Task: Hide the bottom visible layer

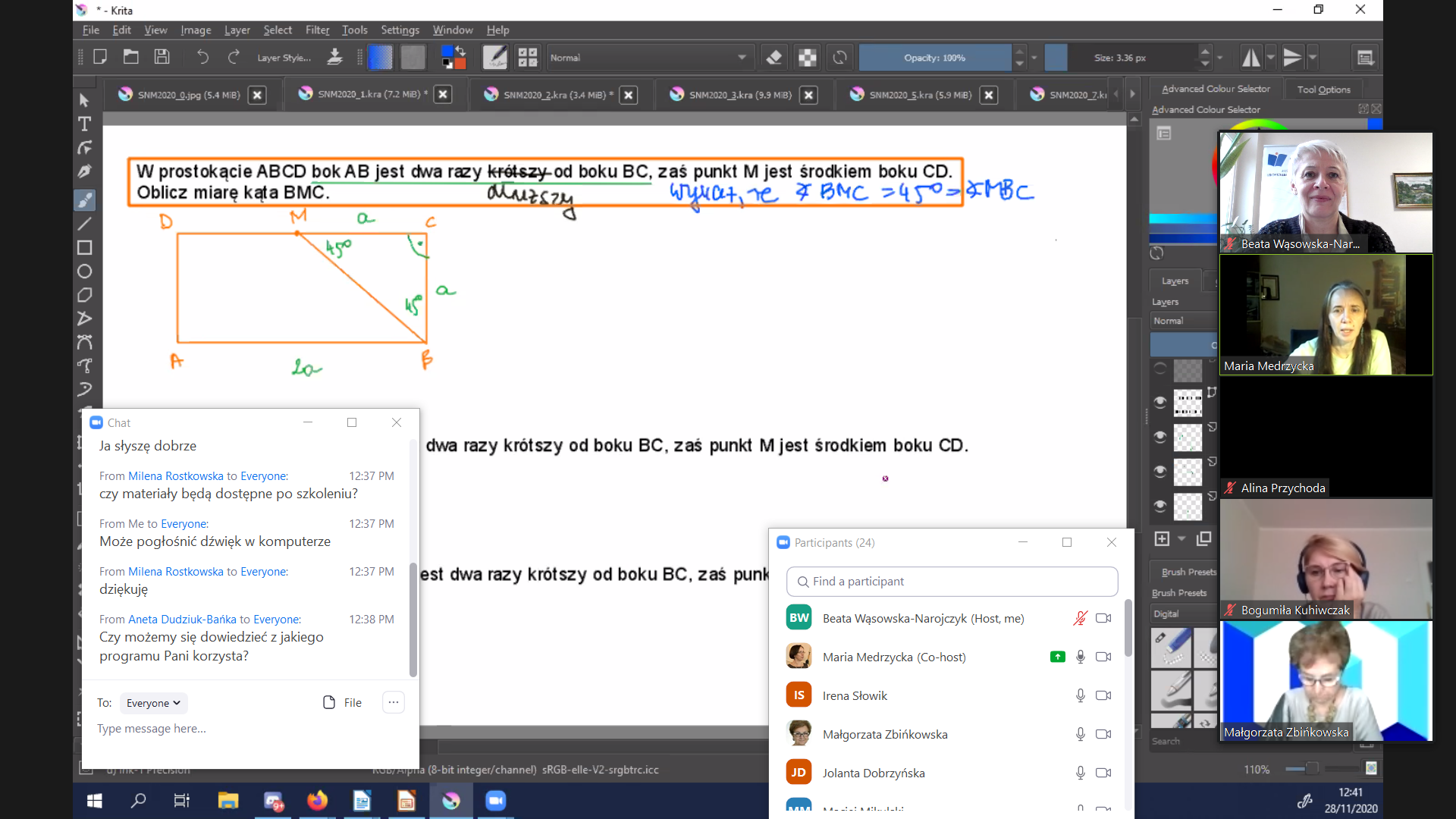Action: pos(1160,505)
